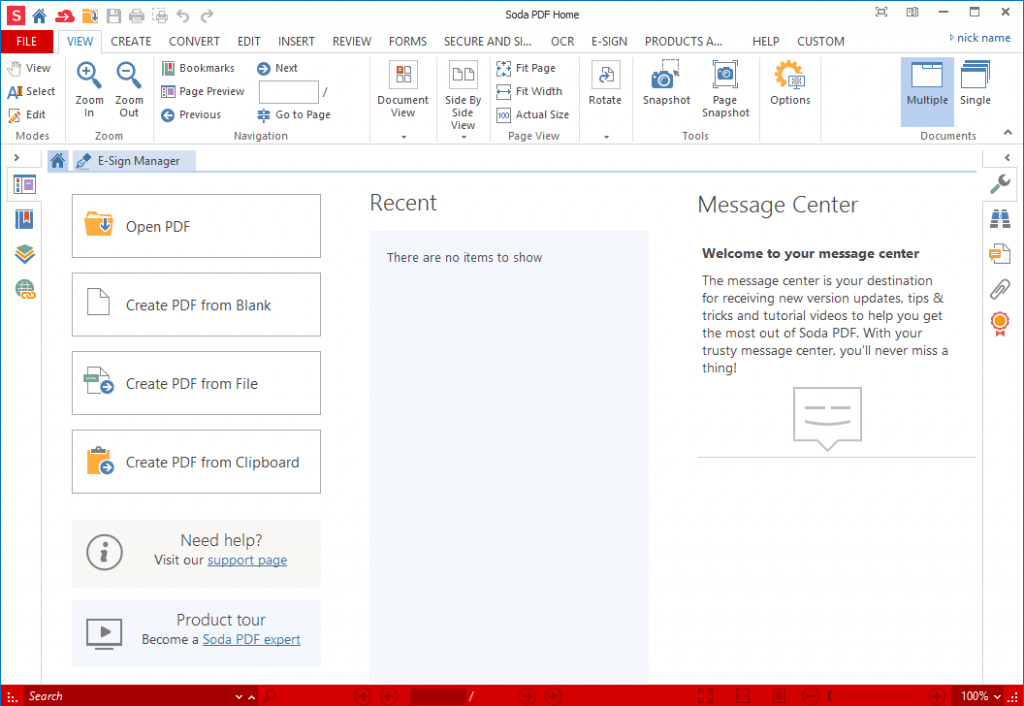Open Options gear settings

coord(790,83)
